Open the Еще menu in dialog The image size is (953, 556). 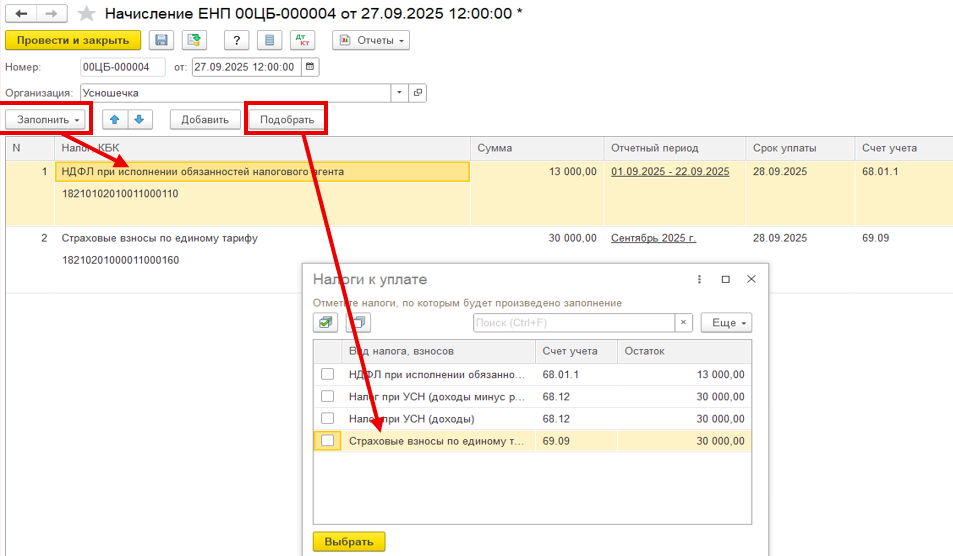pos(726,323)
